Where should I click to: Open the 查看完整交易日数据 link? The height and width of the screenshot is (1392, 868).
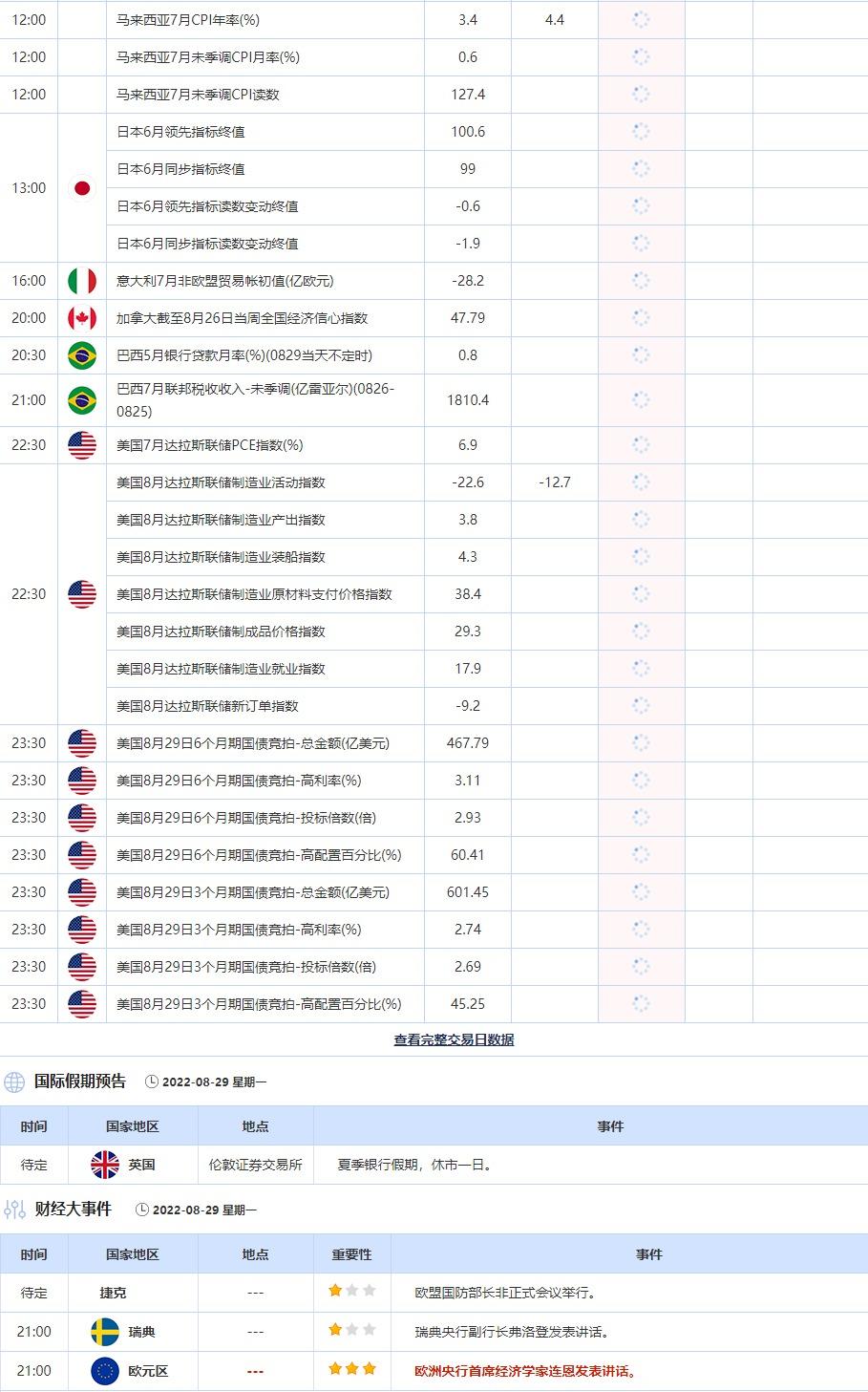454,1039
